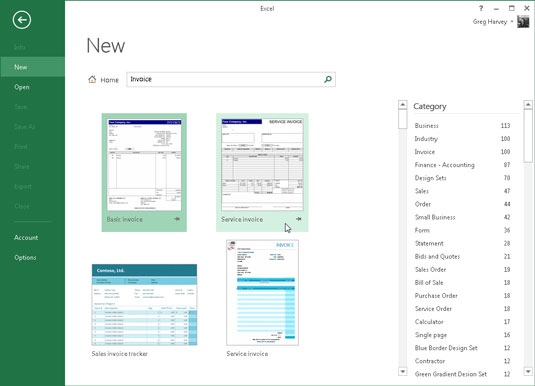This screenshot has height=386, width=535.
Task: Filter by Small Business category
Action: pyautogui.click(x=462, y=217)
